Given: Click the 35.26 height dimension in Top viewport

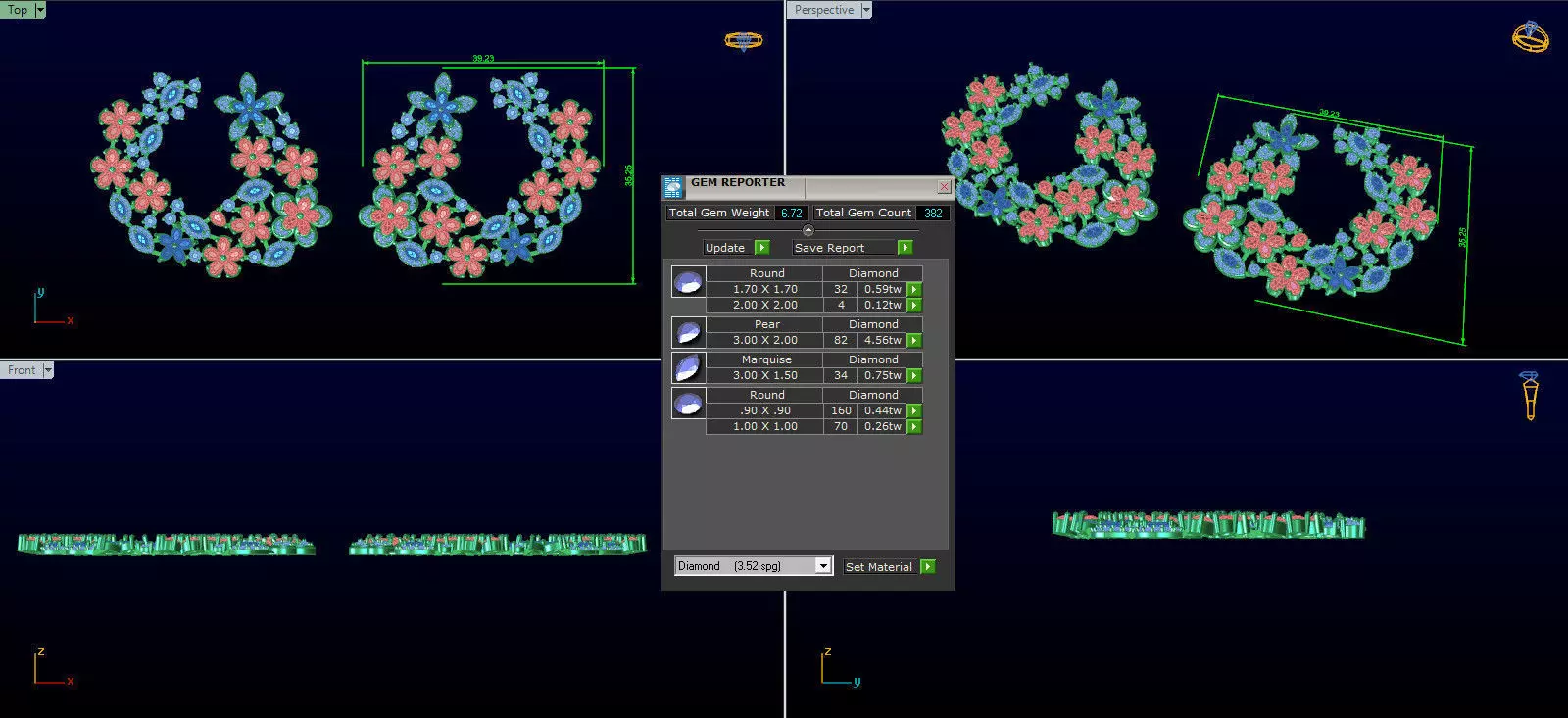Looking at the screenshot, I should point(629,175).
